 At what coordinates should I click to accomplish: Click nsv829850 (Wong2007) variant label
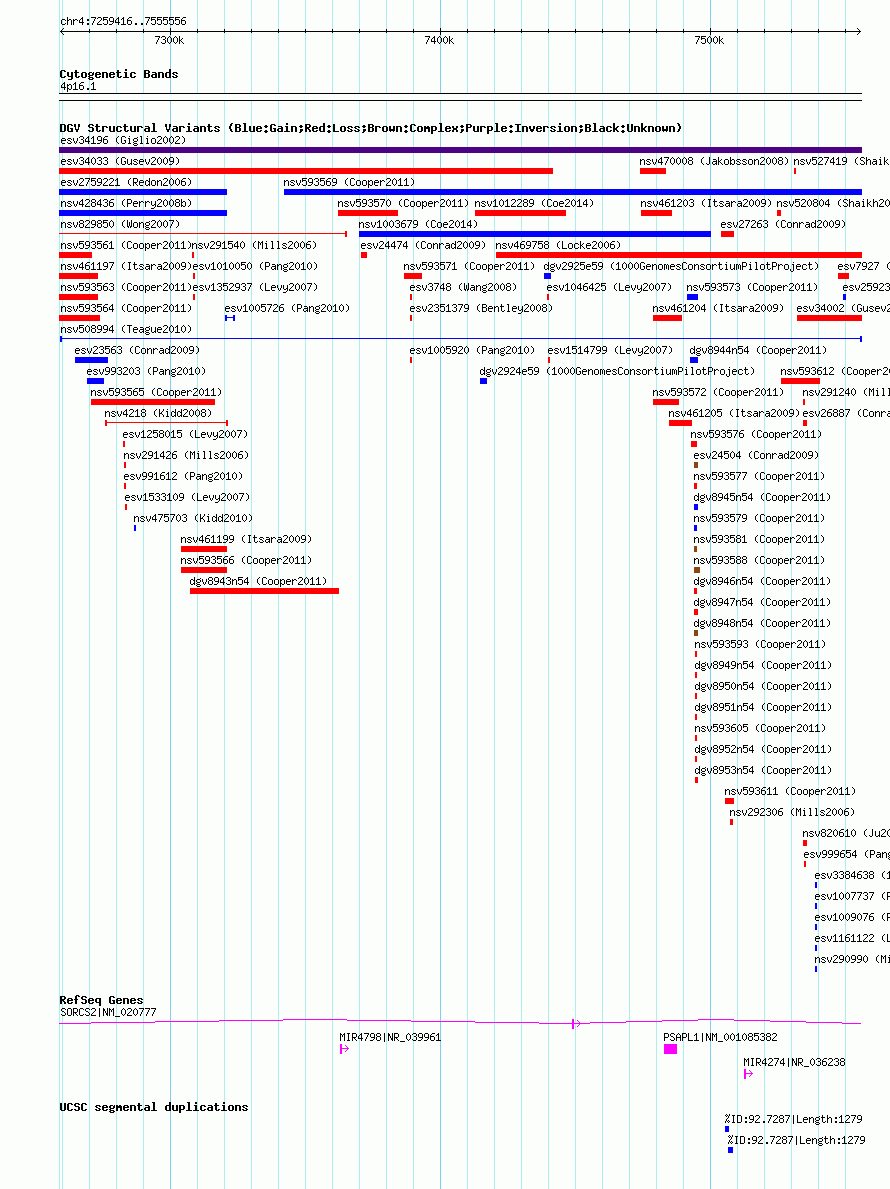(120, 224)
